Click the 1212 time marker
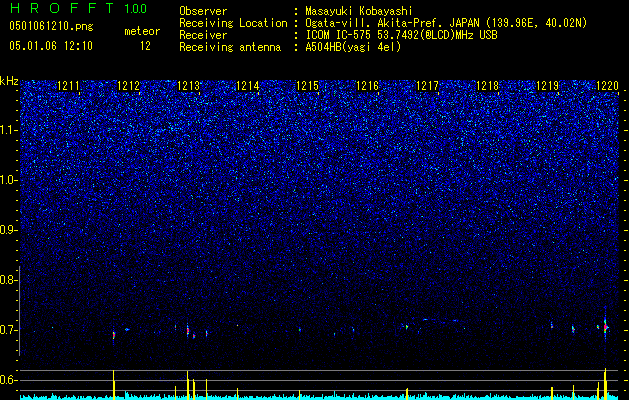629x400 pixels. [x=129, y=86]
